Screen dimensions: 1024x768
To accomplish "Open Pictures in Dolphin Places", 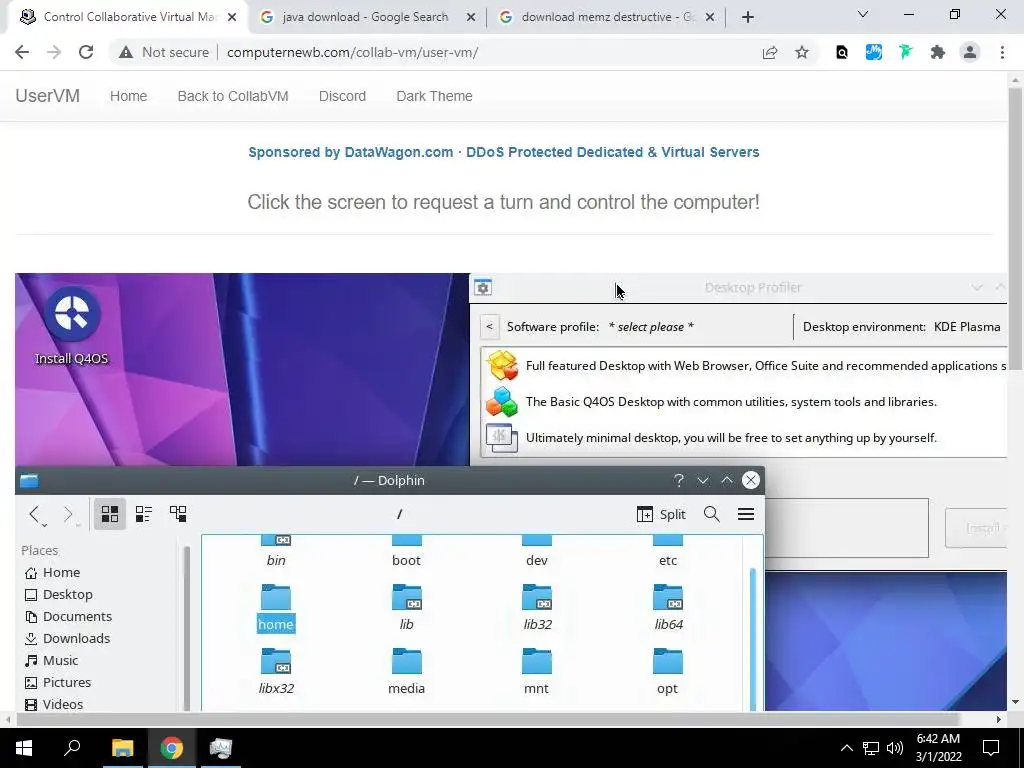I will pyautogui.click(x=57, y=682).
